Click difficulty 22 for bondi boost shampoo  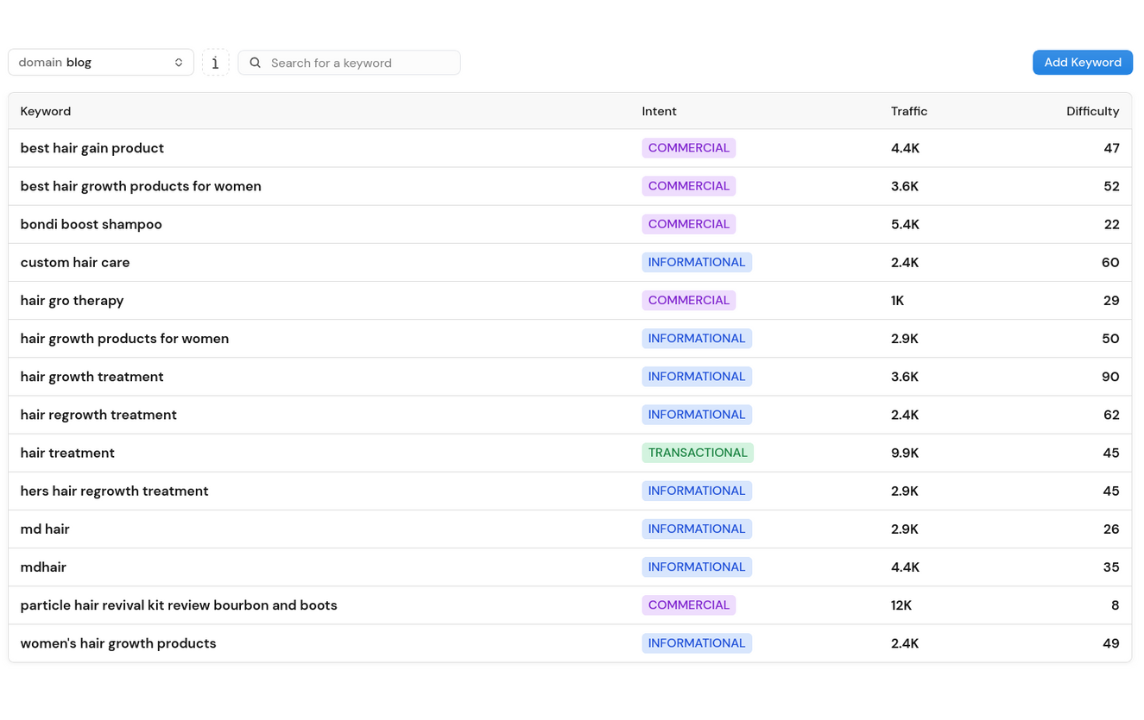1111,224
